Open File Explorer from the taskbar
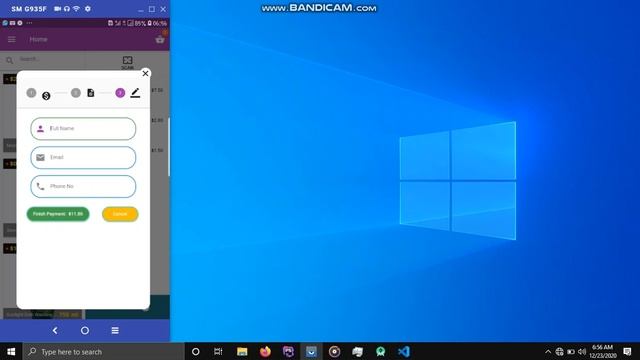This screenshot has width=640, height=360. [x=242, y=351]
